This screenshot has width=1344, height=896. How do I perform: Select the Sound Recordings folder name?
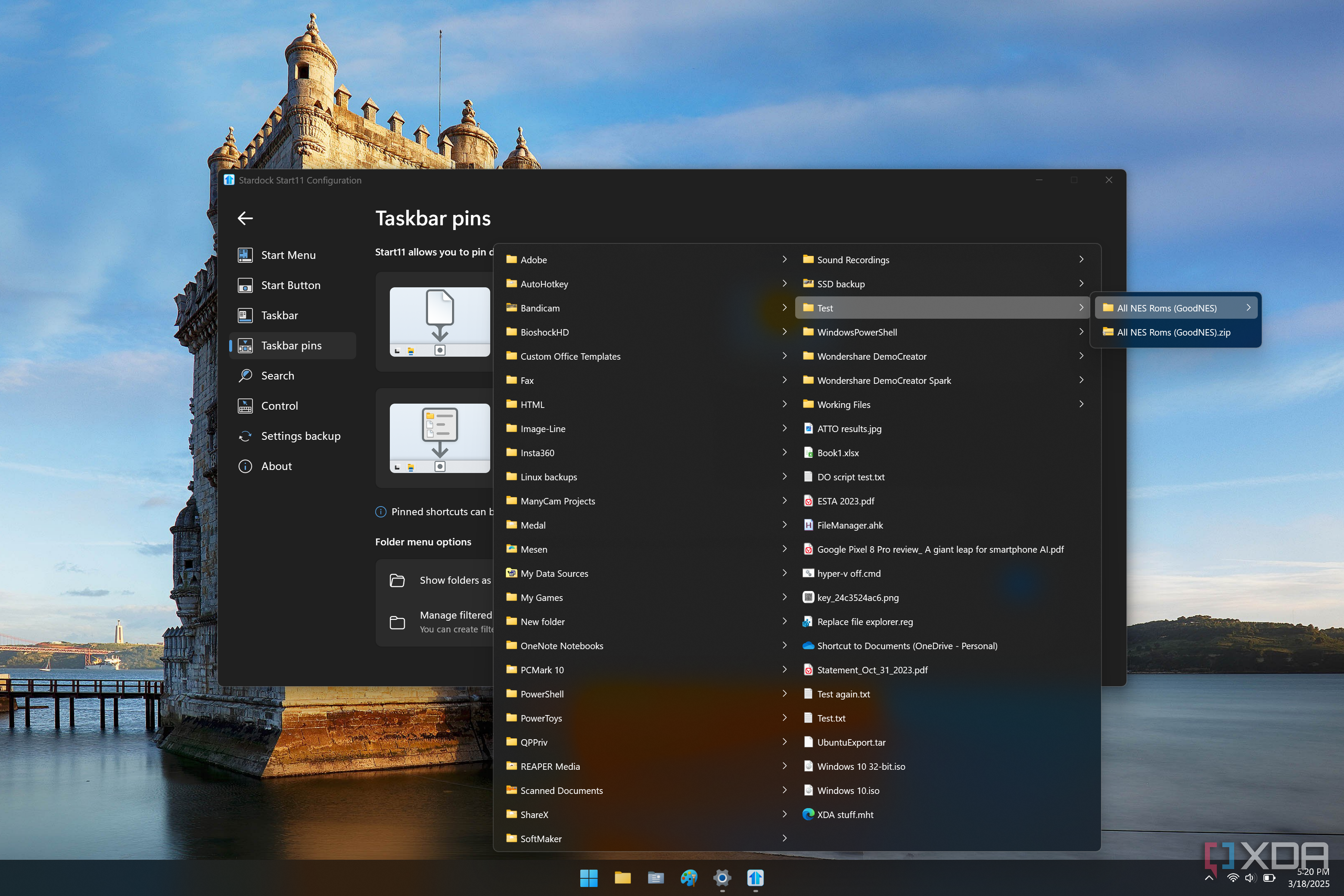pos(853,259)
